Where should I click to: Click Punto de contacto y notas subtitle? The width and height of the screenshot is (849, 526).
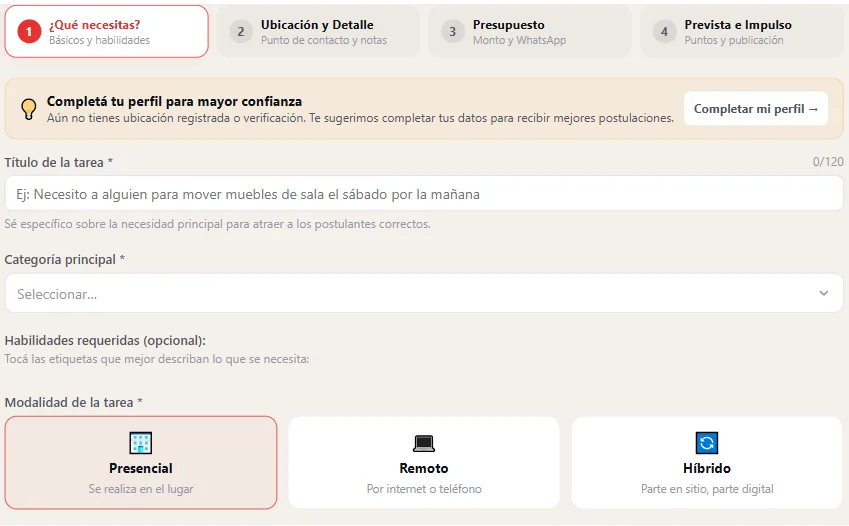(324, 40)
